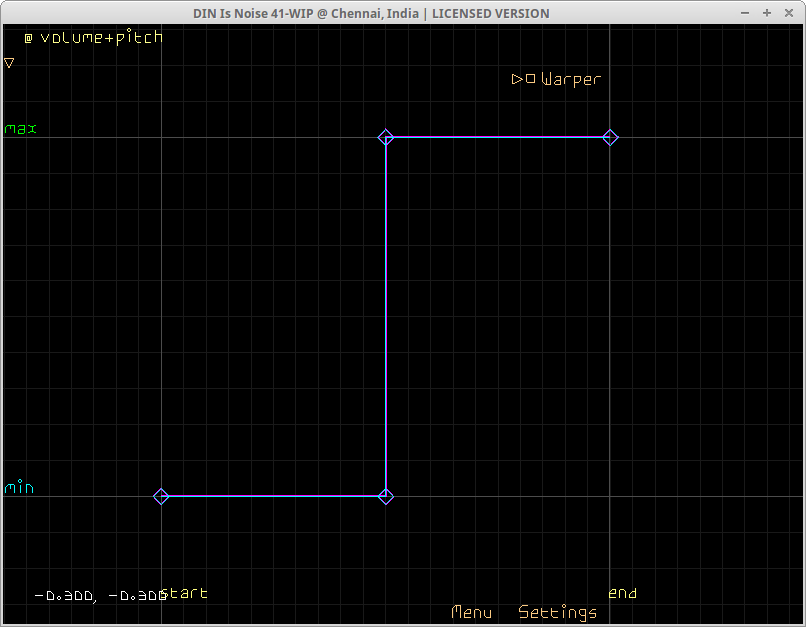
Task: Click the magenta vertical curve segment
Action: tap(386, 320)
